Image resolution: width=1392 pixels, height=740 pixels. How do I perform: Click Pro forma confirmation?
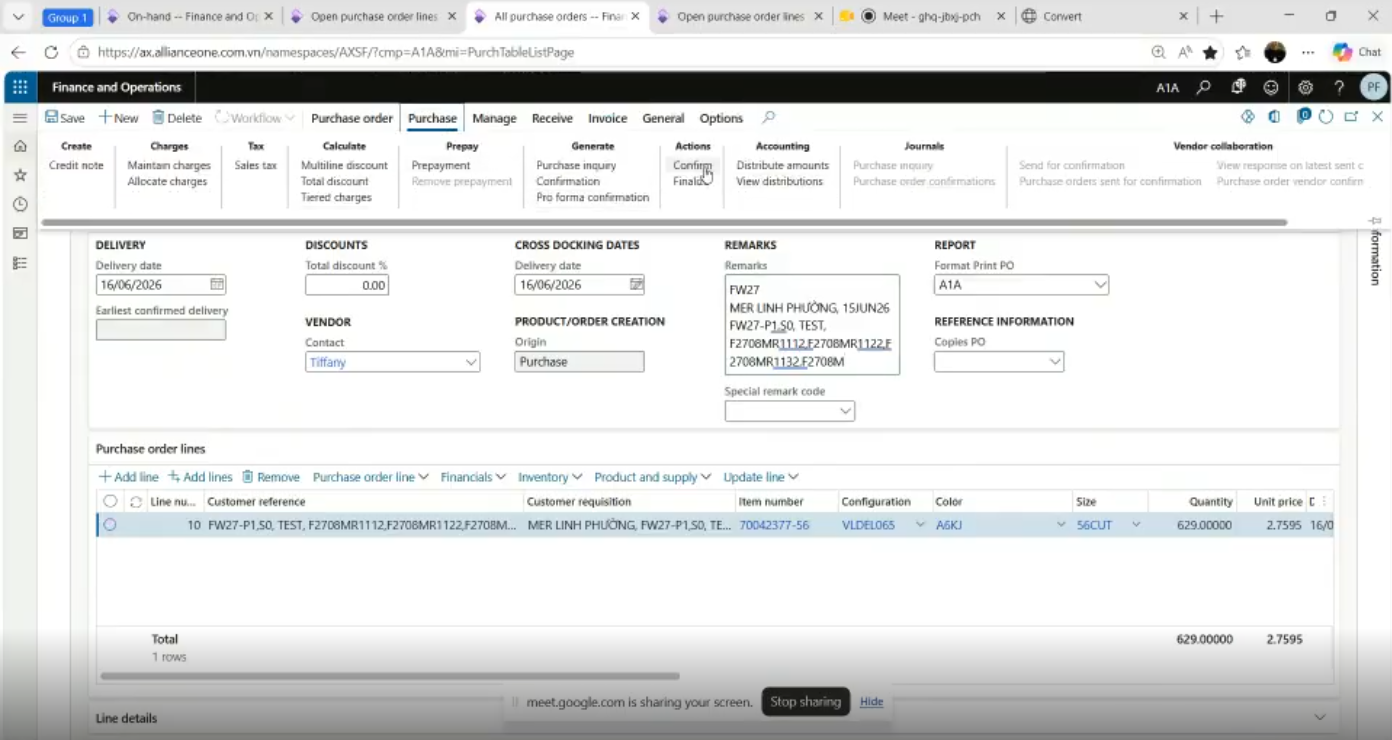tap(592, 197)
